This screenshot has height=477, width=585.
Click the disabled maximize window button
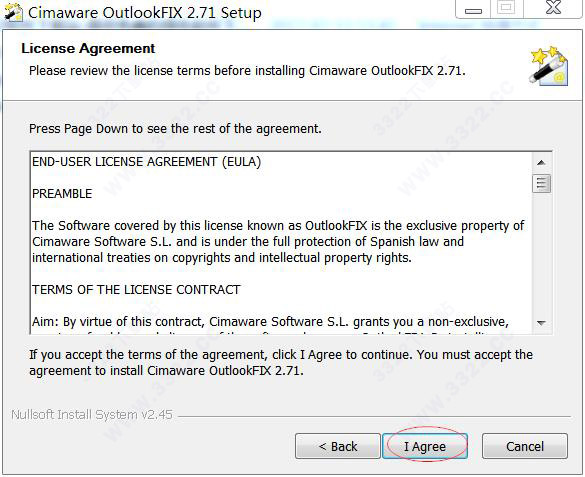(507, 8)
